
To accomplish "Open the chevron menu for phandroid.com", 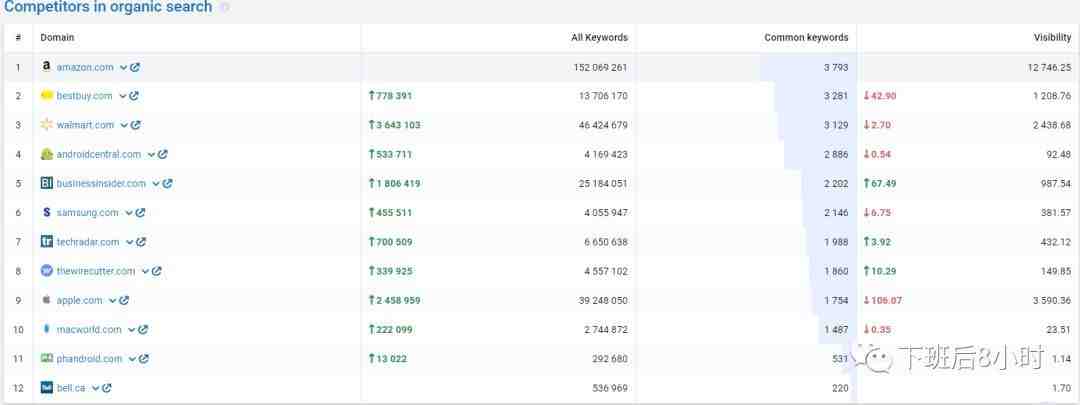I will [132, 359].
